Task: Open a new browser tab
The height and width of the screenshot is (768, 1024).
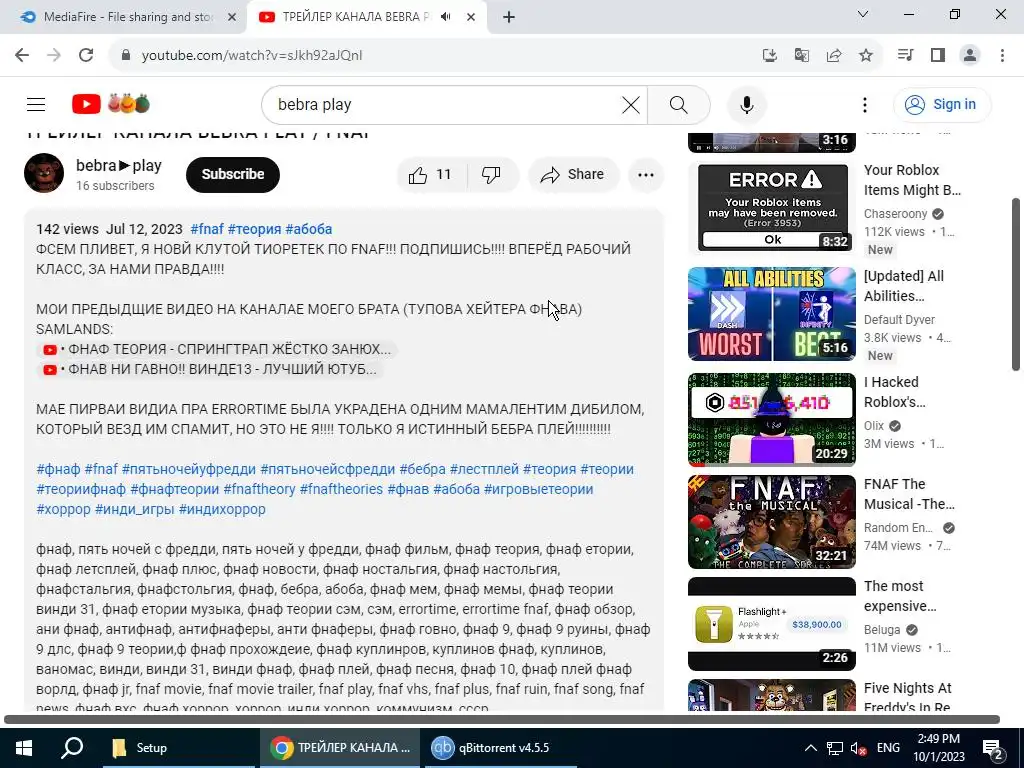Action: click(509, 17)
